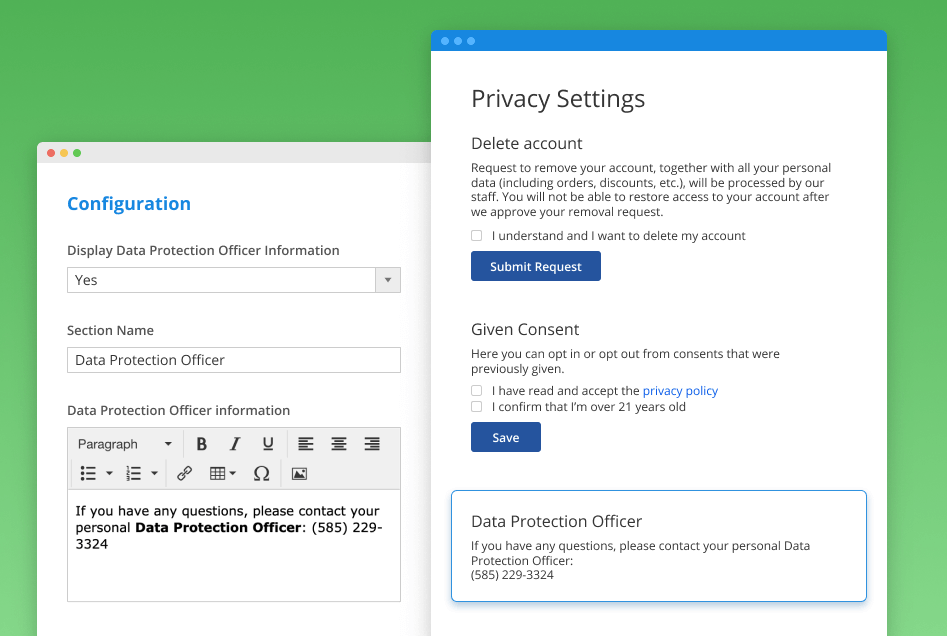
Task: Tick the privacy policy acceptance checkbox
Action: click(477, 391)
